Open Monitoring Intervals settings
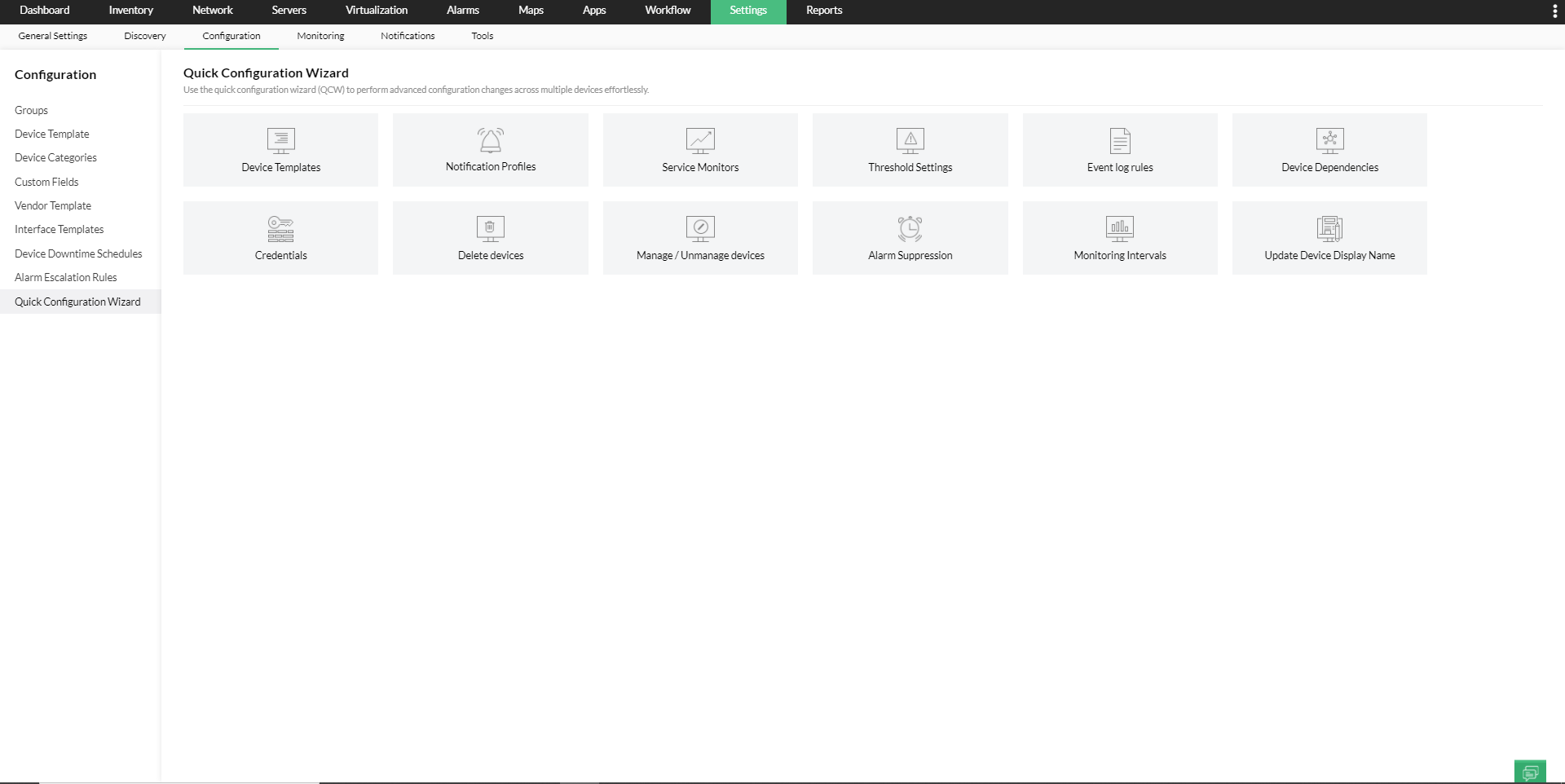Image resolution: width=1565 pixels, height=784 pixels. coord(1120,237)
